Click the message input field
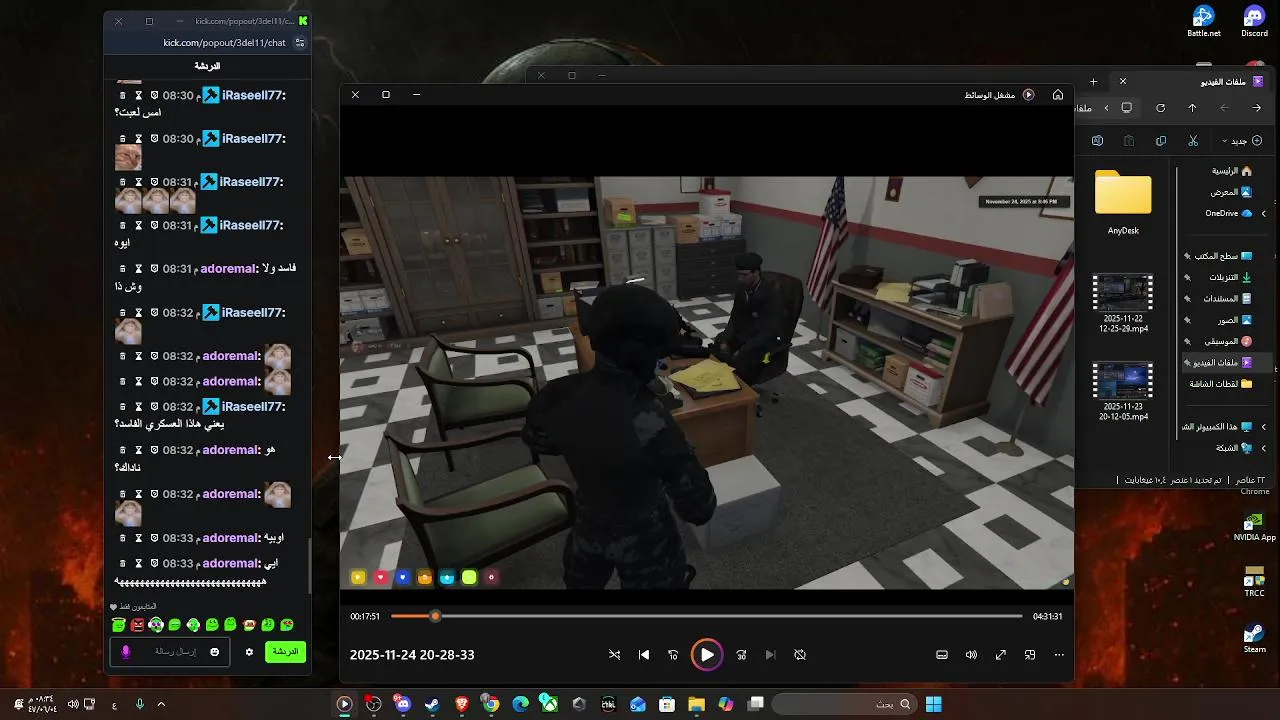The width and height of the screenshot is (1280, 720). pos(172,652)
